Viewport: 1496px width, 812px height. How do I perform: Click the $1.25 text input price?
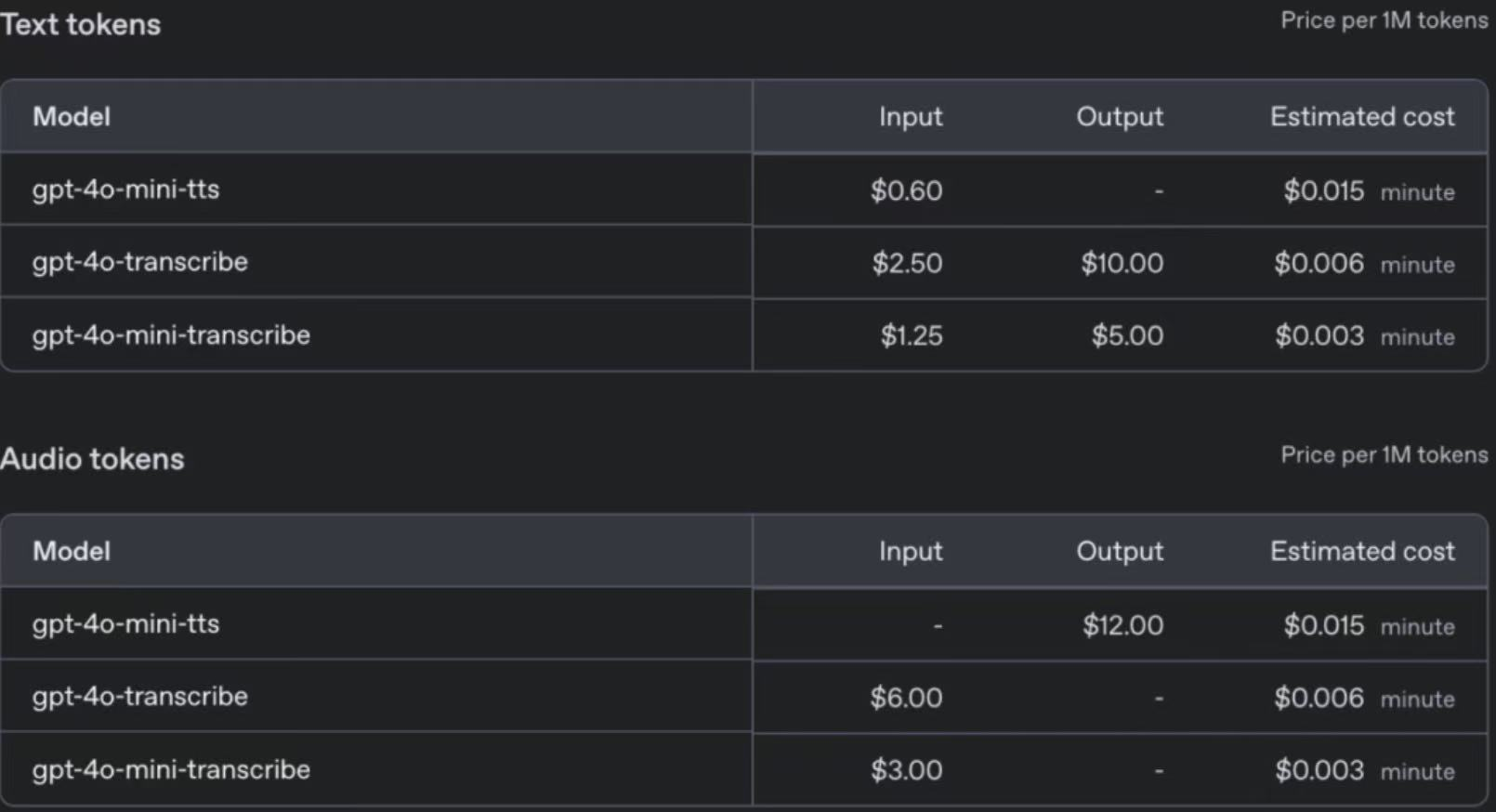tap(911, 335)
